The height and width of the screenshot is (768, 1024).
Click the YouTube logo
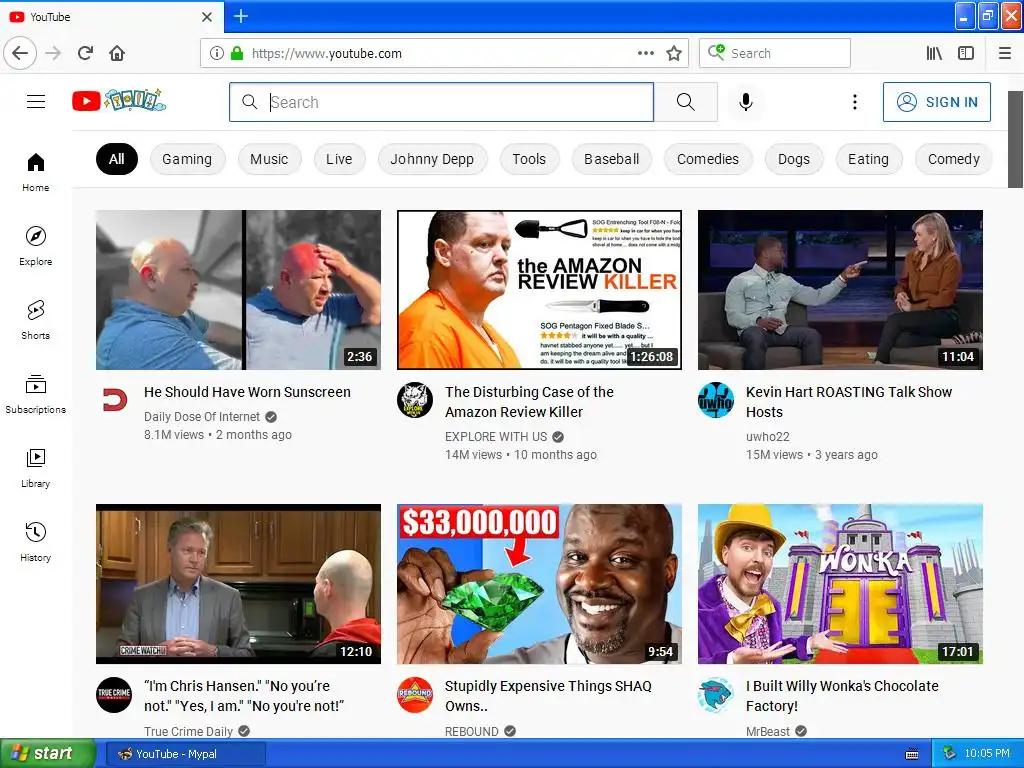[x=119, y=101]
